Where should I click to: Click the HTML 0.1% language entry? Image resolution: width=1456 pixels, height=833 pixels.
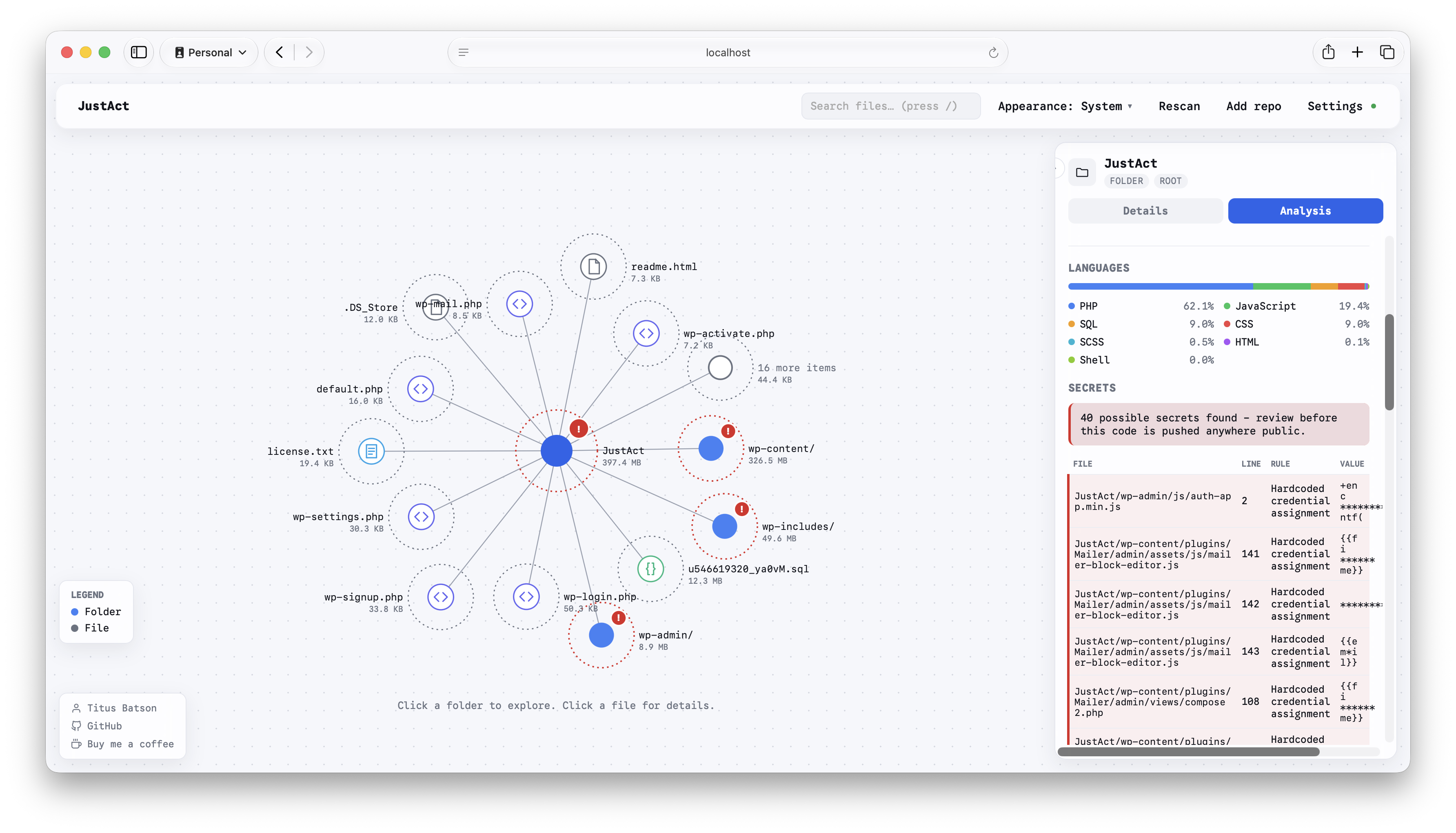[1296, 342]
